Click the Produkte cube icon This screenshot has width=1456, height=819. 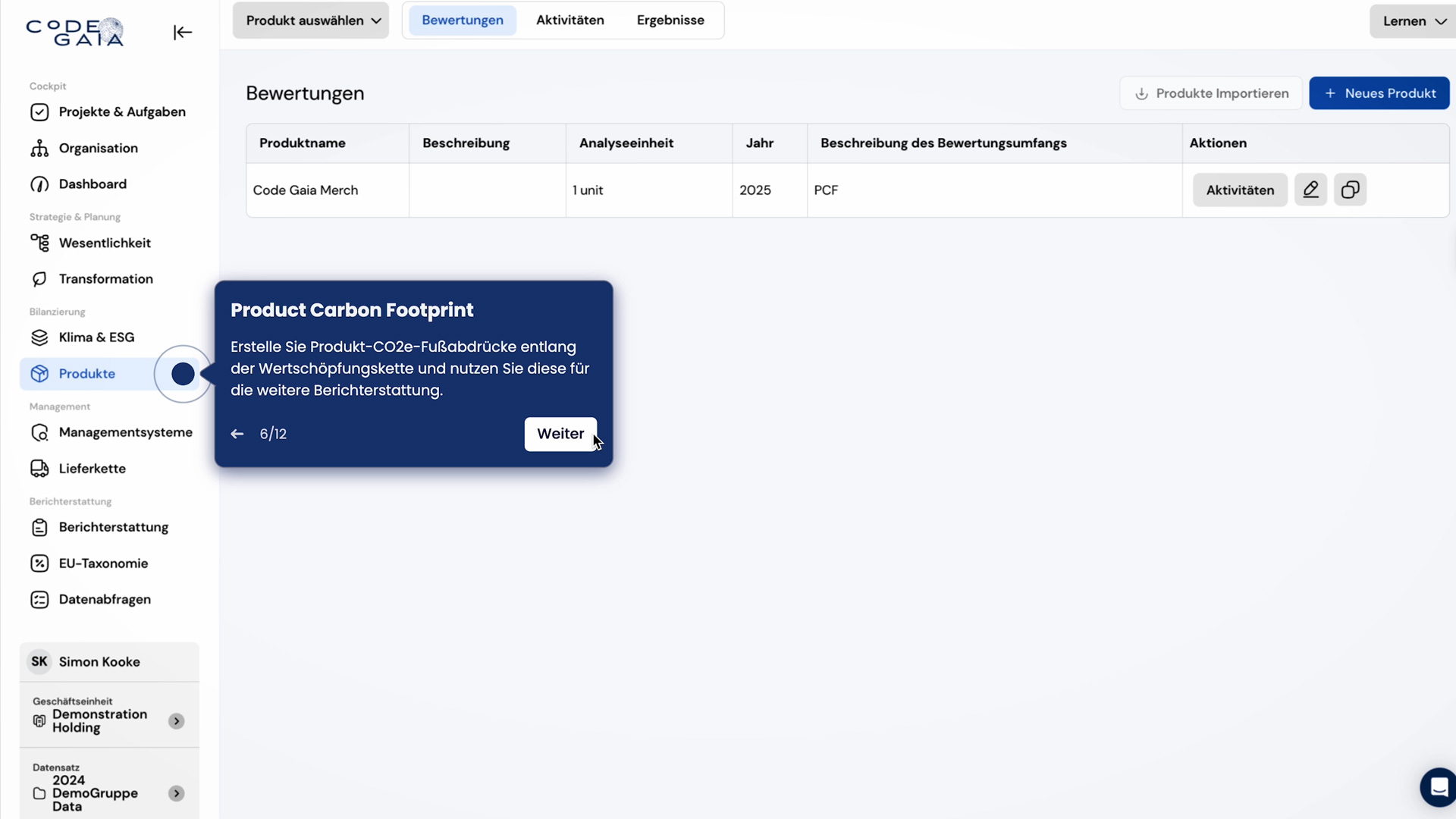tap(39, 374)
